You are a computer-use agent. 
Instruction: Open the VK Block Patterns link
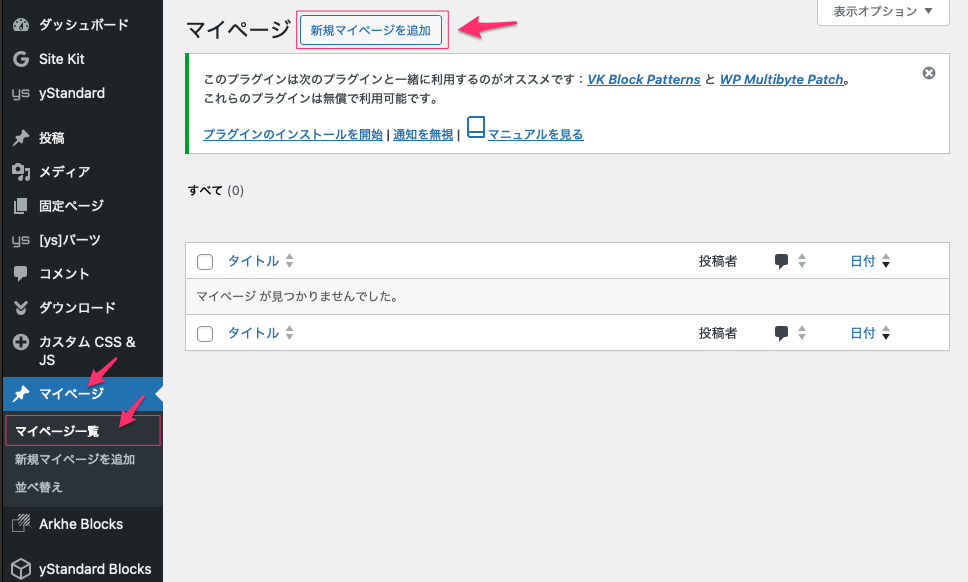coord(643,80)
